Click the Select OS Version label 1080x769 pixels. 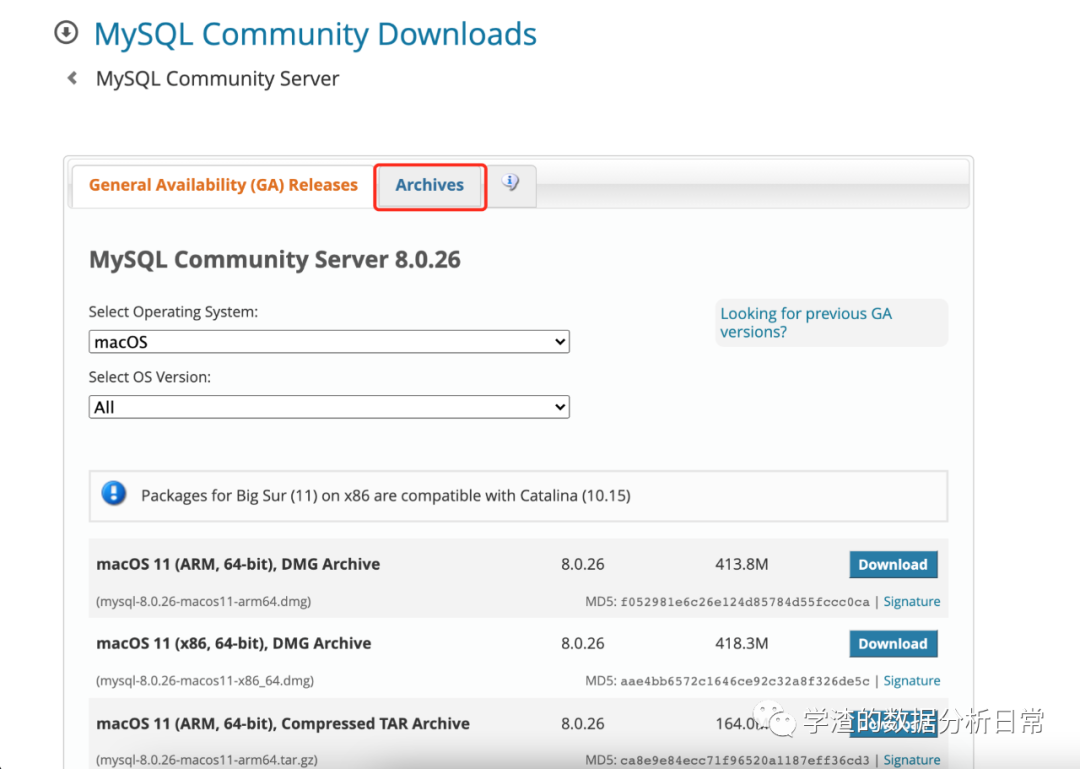[x=149, y=377]
